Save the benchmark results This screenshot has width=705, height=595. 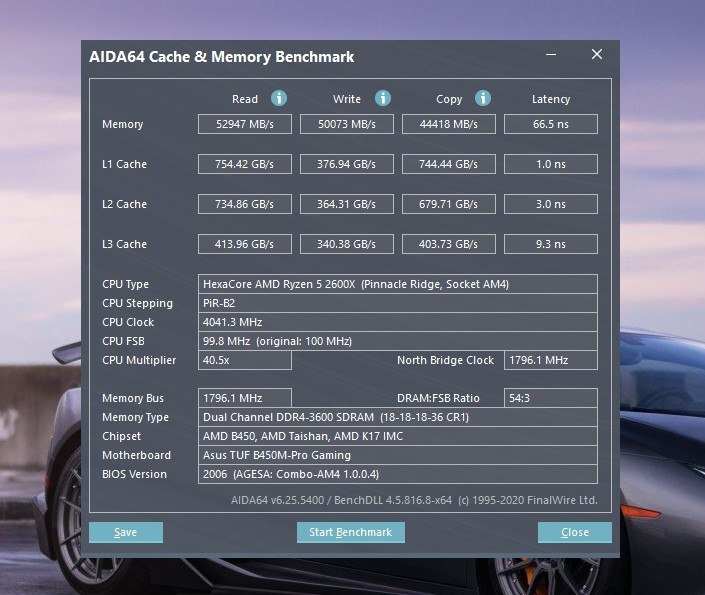(126, 532)
